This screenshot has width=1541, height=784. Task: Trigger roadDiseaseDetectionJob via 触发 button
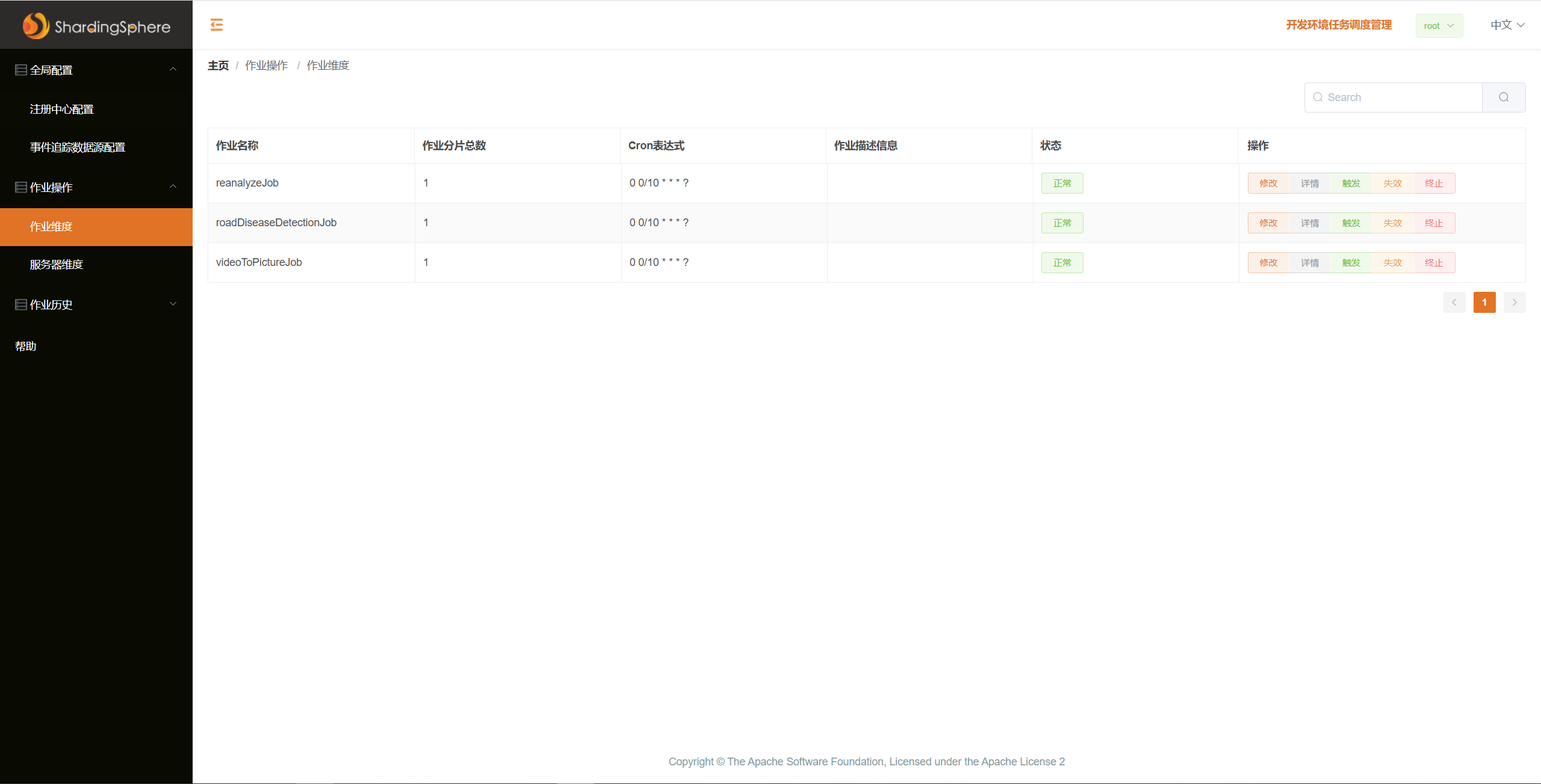[1350, 223]
